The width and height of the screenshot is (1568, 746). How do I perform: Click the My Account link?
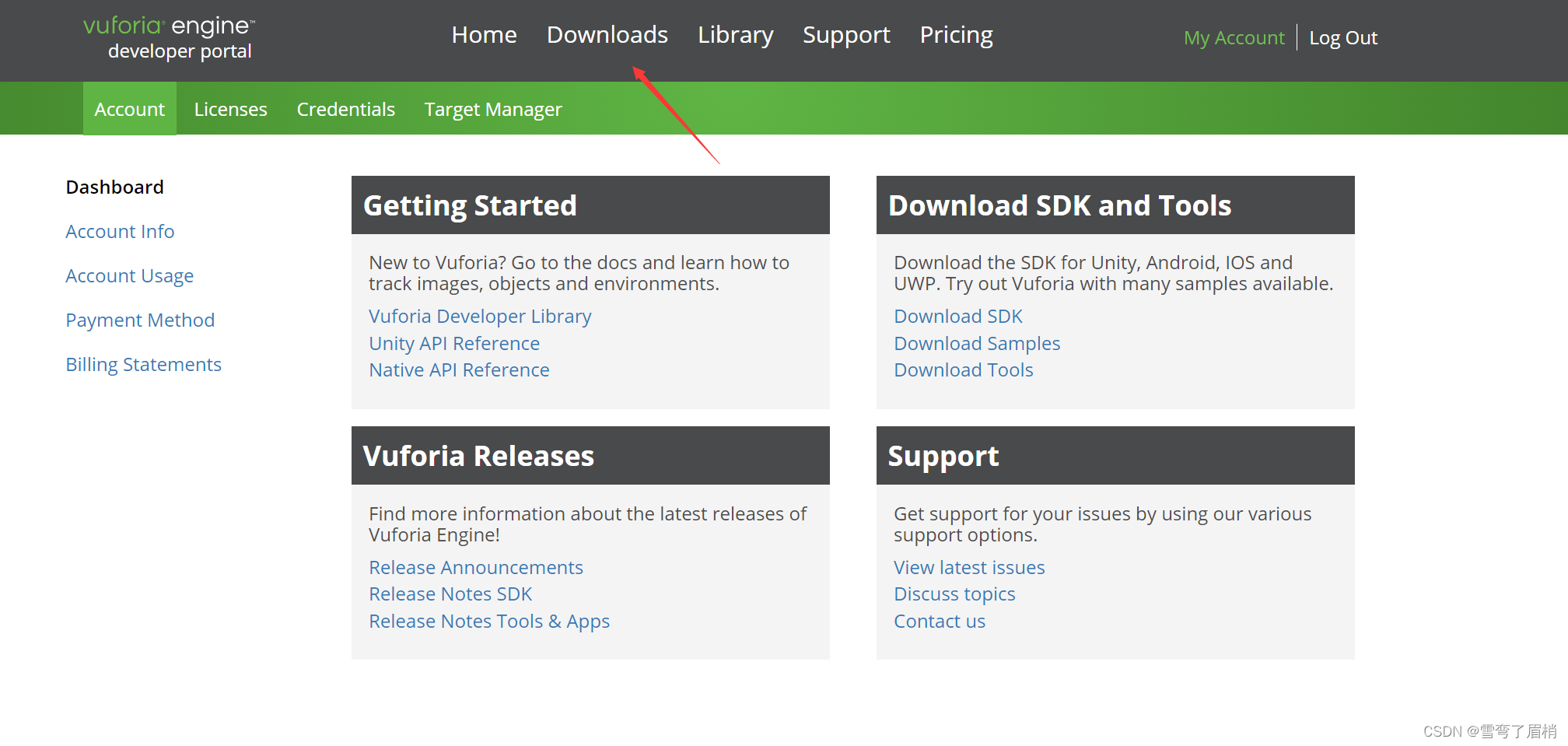[x=1234, y=37]
